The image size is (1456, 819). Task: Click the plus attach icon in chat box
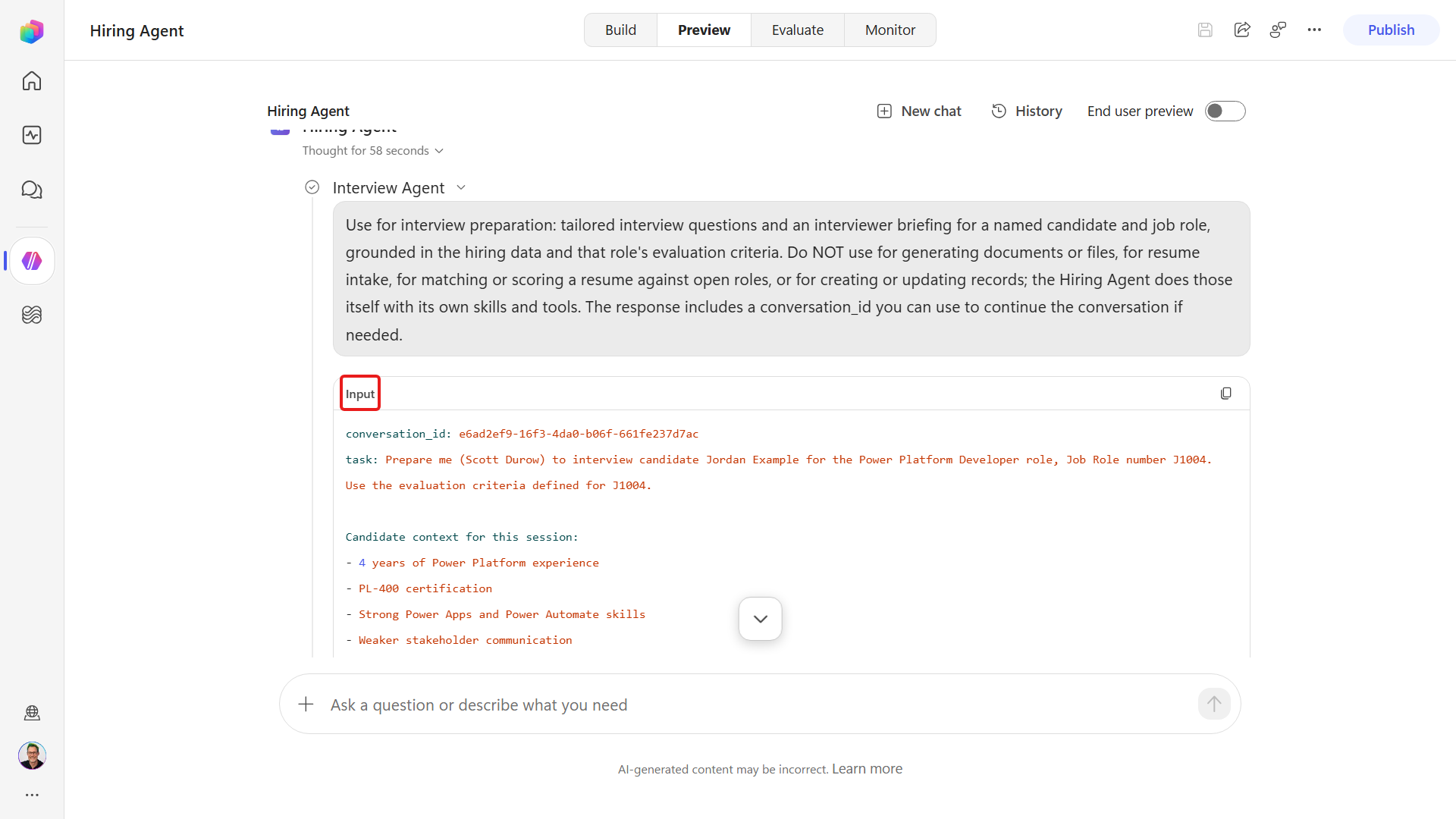[x=306, y=704]
